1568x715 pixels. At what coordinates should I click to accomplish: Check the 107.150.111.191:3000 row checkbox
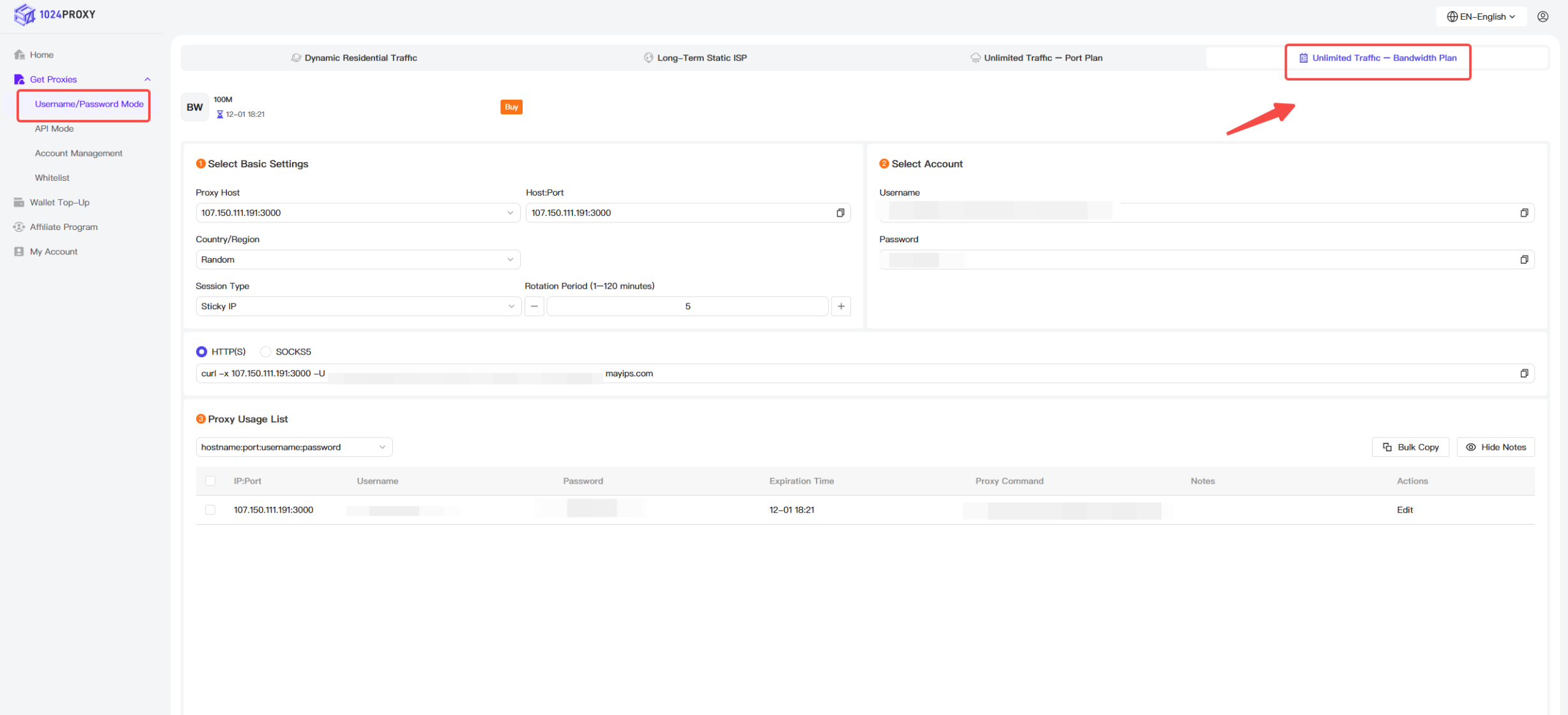210,510
